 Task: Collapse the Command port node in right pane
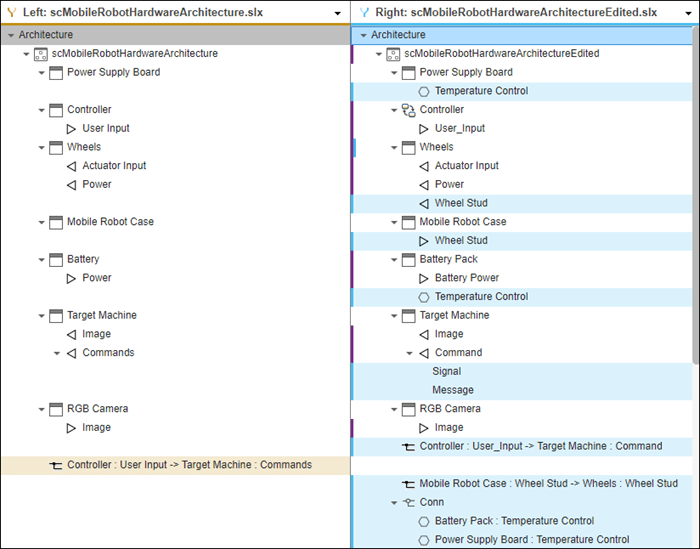pos(409,353)
